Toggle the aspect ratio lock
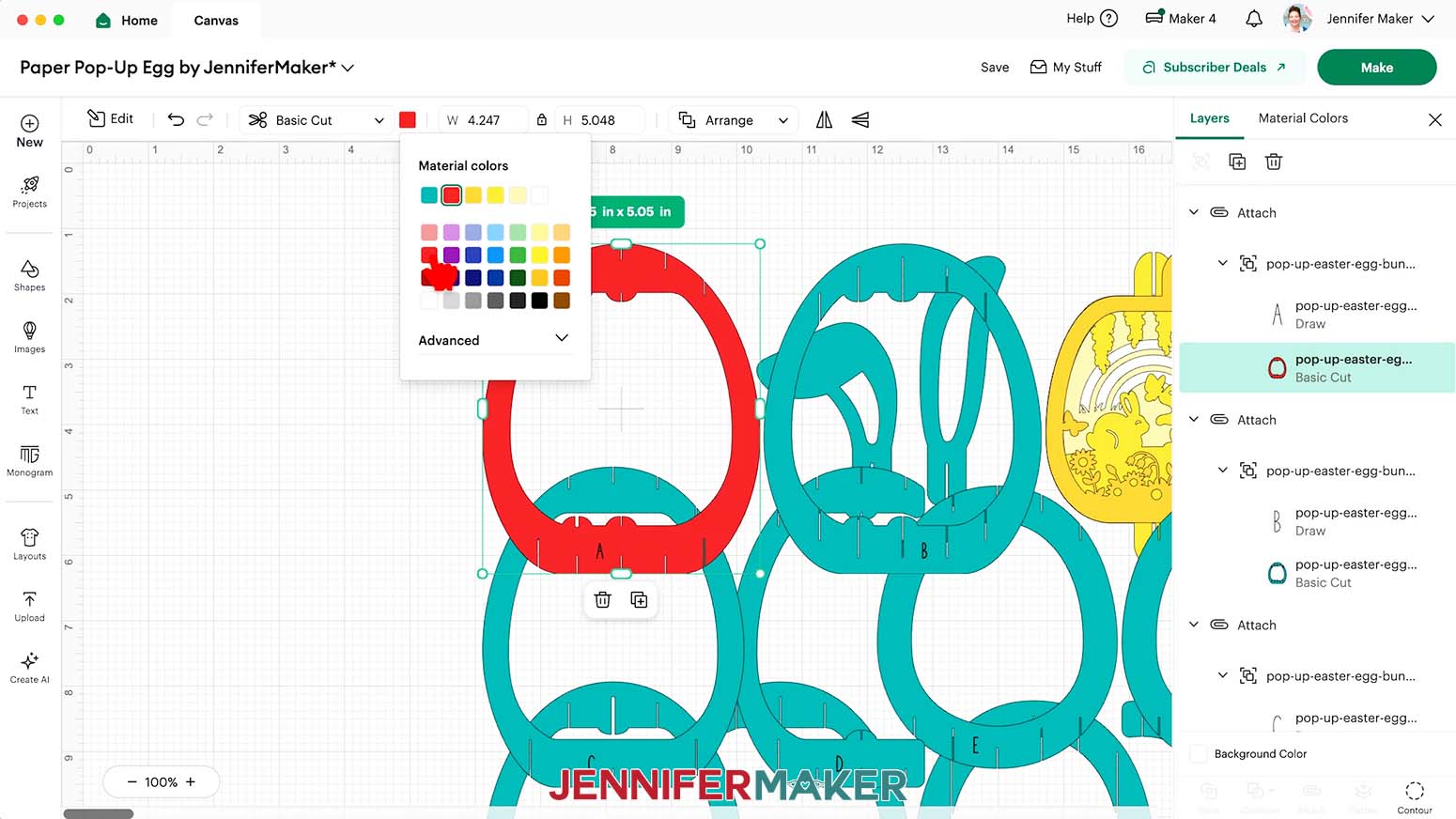The height and width of the screenshot is (819, 1456). click(541, 120)
